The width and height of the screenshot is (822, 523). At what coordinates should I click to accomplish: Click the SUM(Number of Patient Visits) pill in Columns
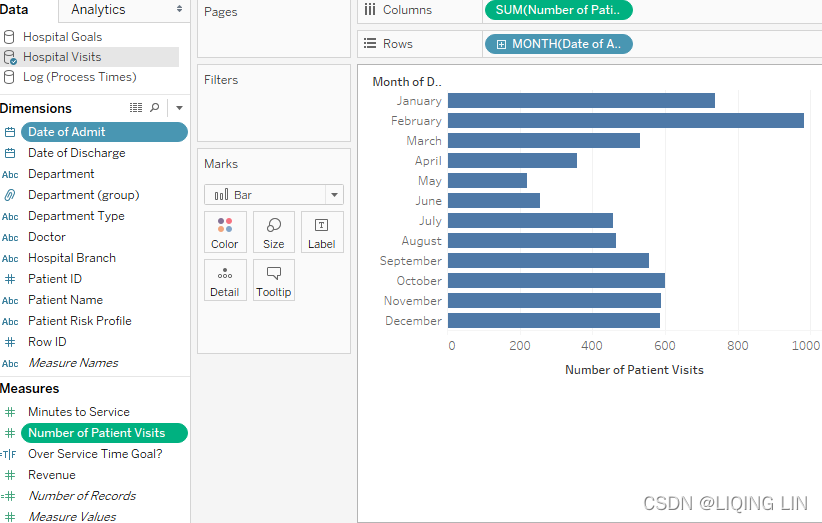[x=559, y=10]
